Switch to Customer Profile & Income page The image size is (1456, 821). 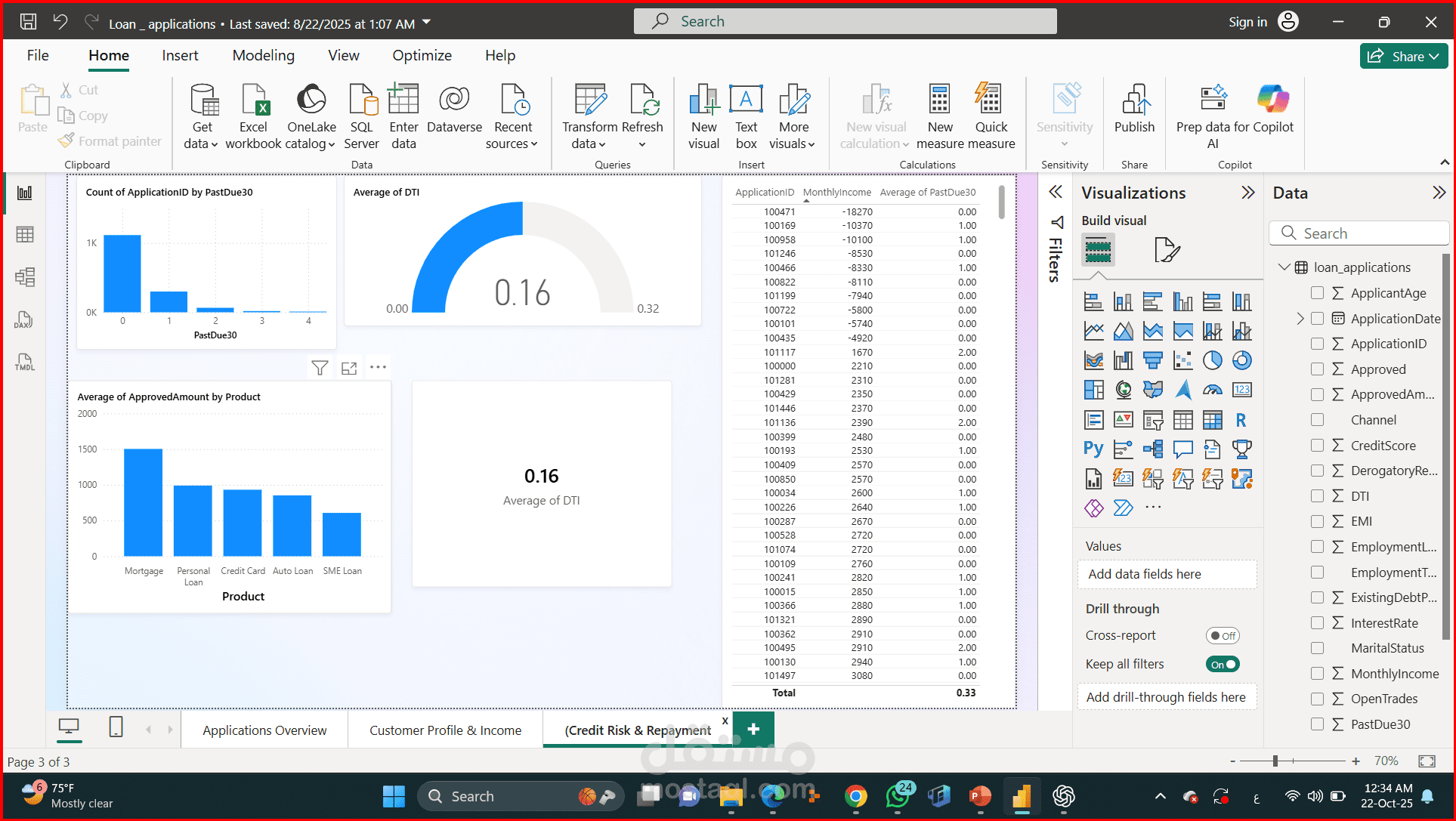coord(445,730)
